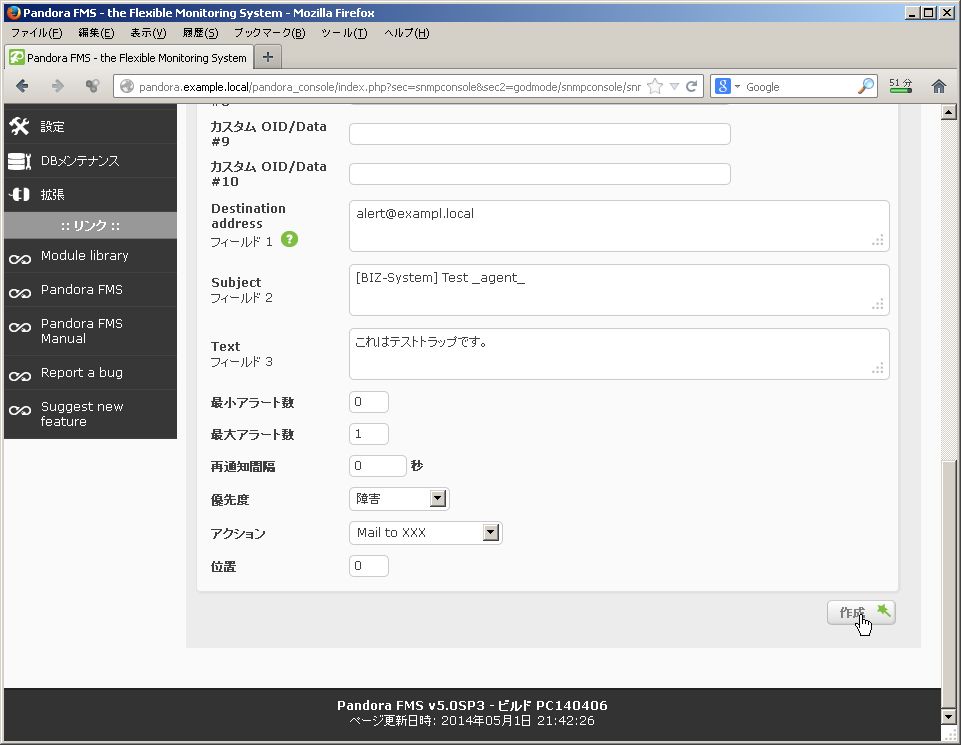Click the カスタム OID/Data #9 field
Viewport: 961px width, 745px height.
click(x=540, y=134)
